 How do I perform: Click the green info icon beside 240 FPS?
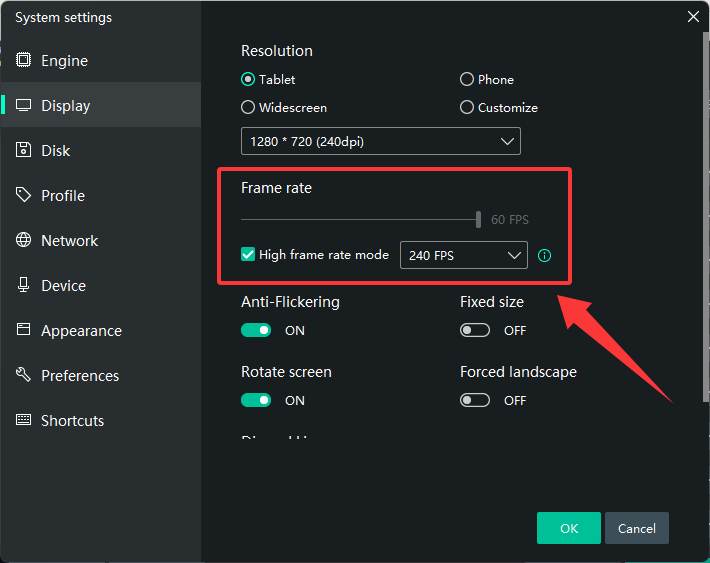click(x=544, y=256)
